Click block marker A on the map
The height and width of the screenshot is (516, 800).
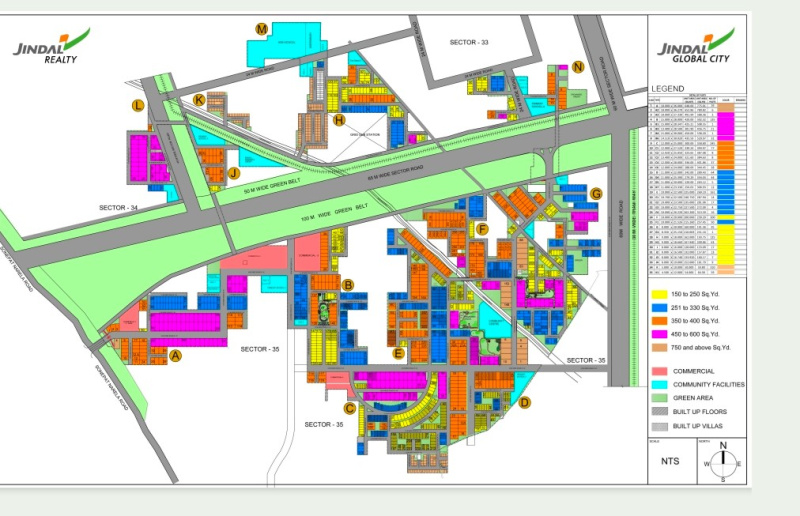176,355
